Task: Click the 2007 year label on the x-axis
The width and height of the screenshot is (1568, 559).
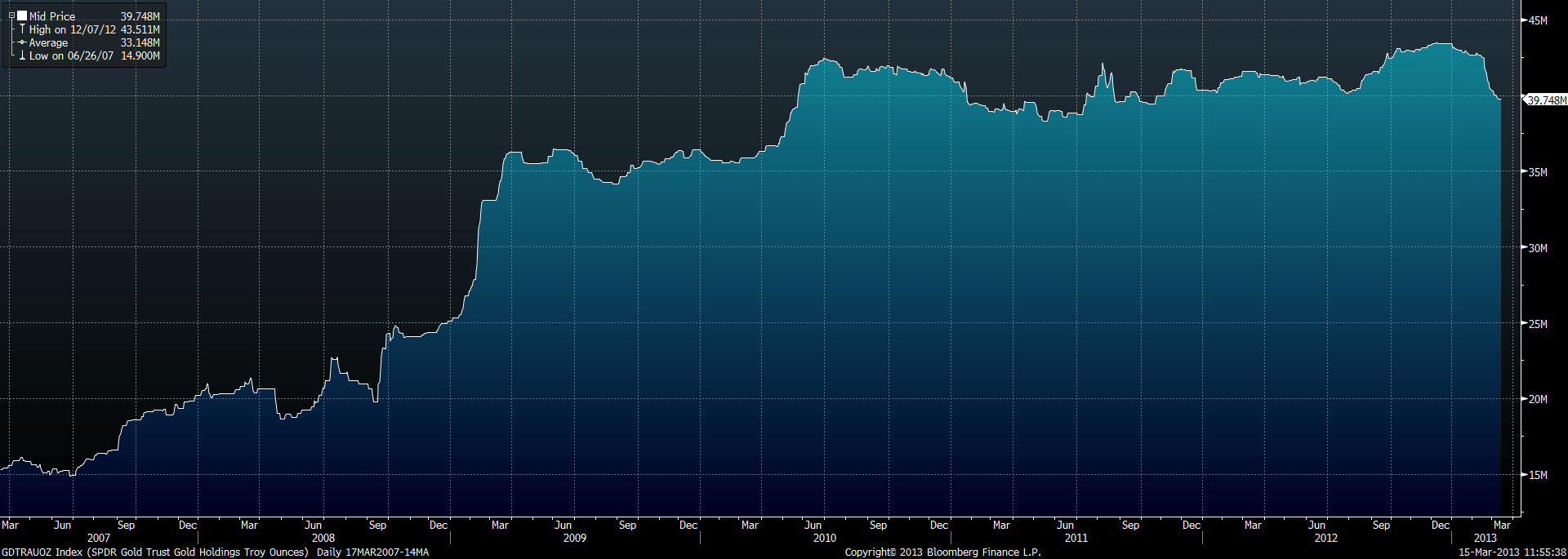Action: tap(99, 538)
